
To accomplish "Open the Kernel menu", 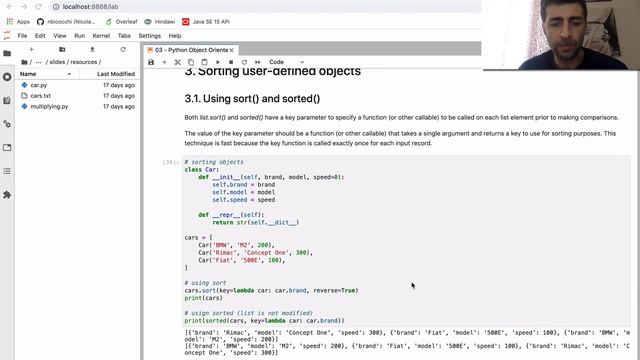I will [101, 36].
